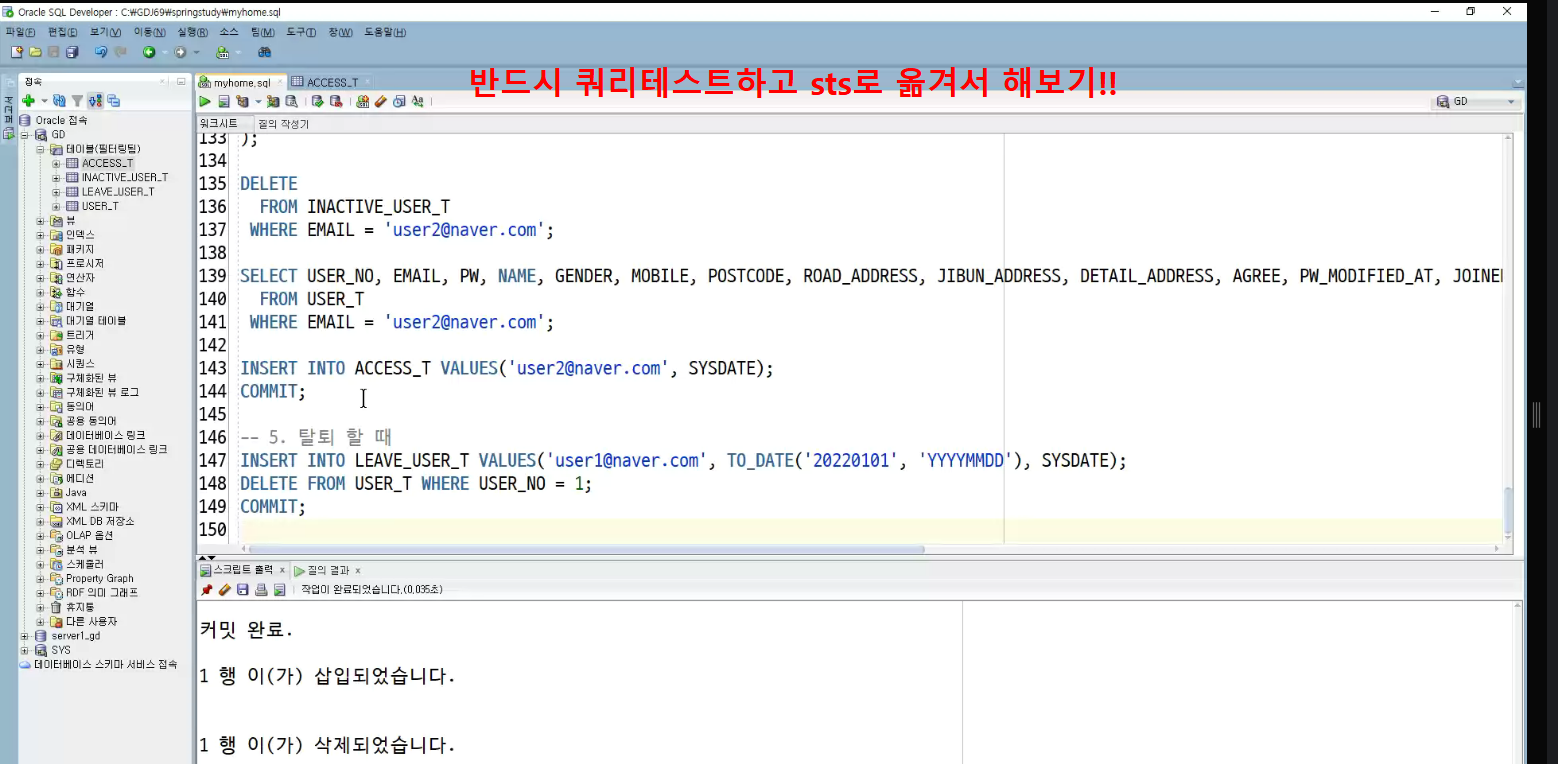Open the 파일(F) menu
The image size is (1558, 764).
(x=21, y=32)
